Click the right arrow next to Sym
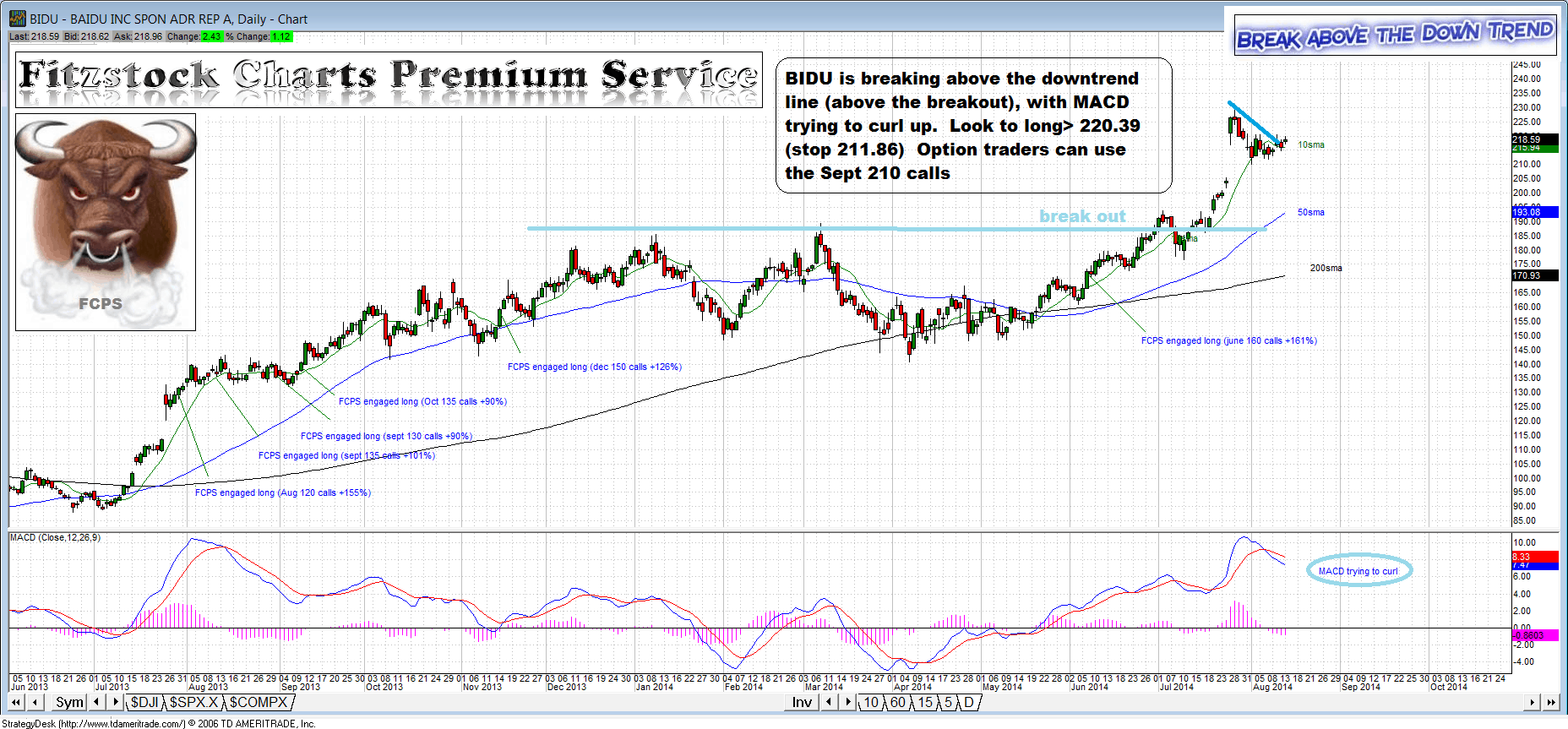The height and width of the screenshot is (729, 1568). tap(116, 702)
